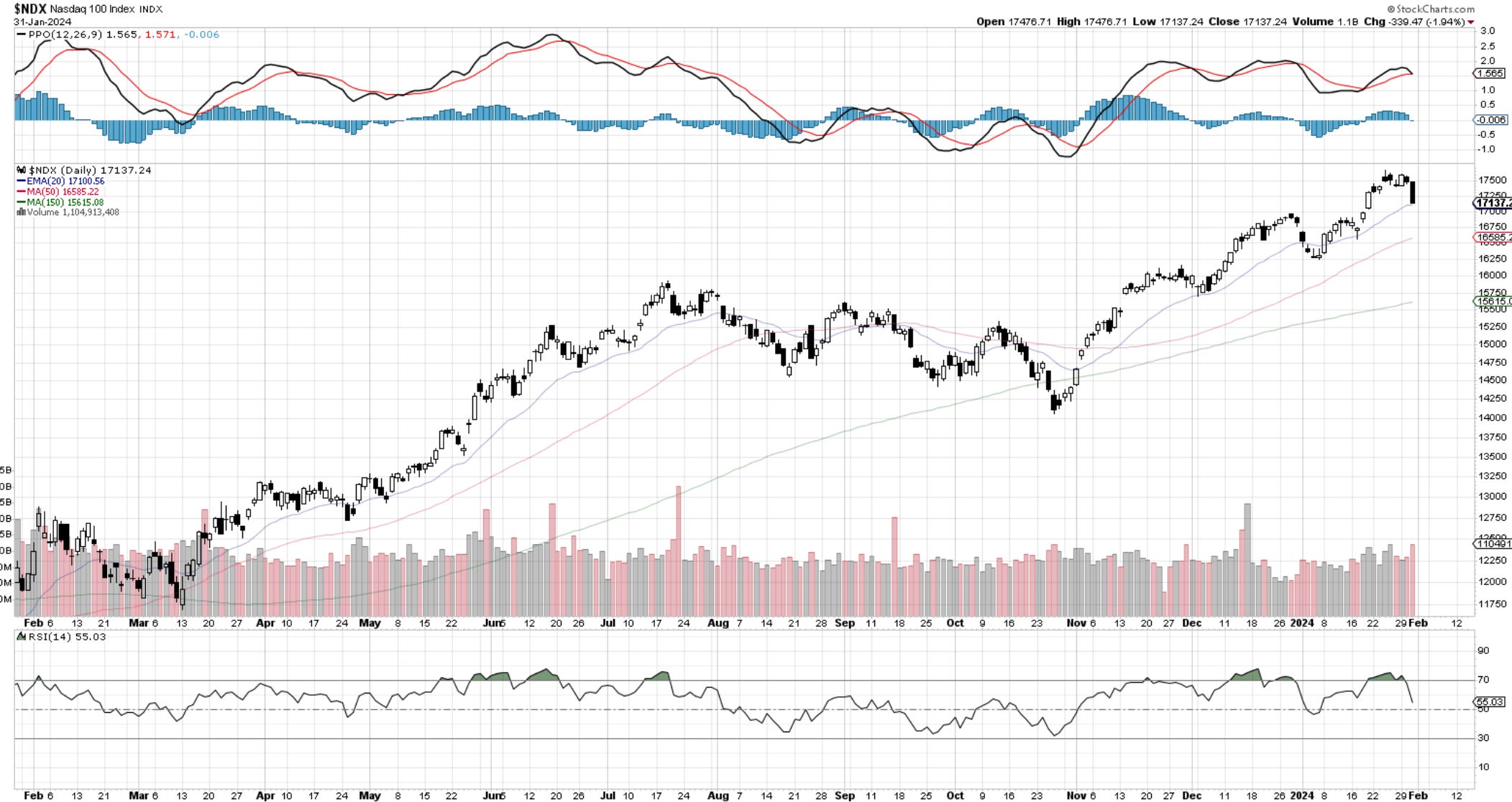This screenshot has height=802, width=1512.
Task: Click the 55.03 RSI value tag
Action: tap(1489, 701)
